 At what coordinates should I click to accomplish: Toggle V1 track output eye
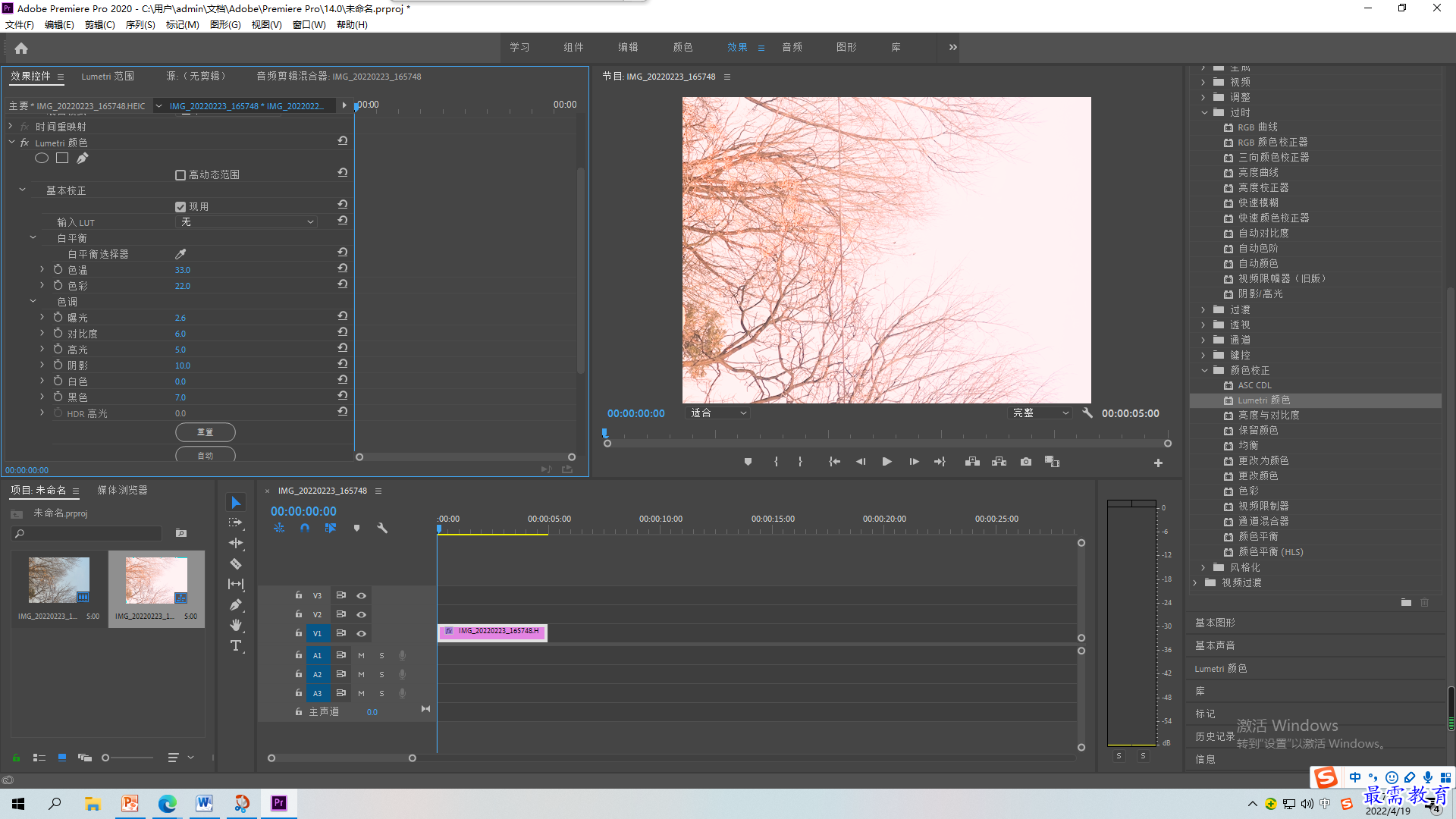(362, 634)
